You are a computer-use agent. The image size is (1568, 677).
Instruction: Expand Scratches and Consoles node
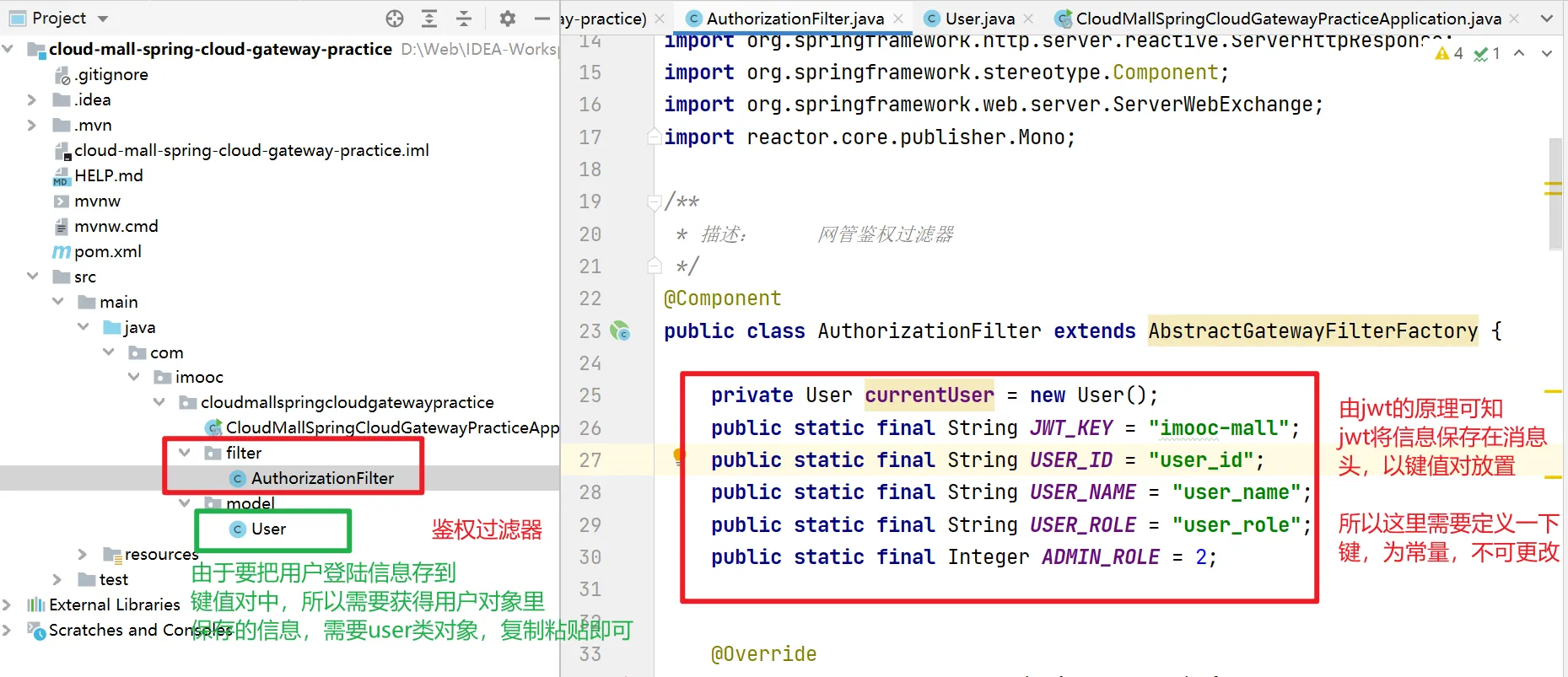pyautogui.click(x=7, y=630)
